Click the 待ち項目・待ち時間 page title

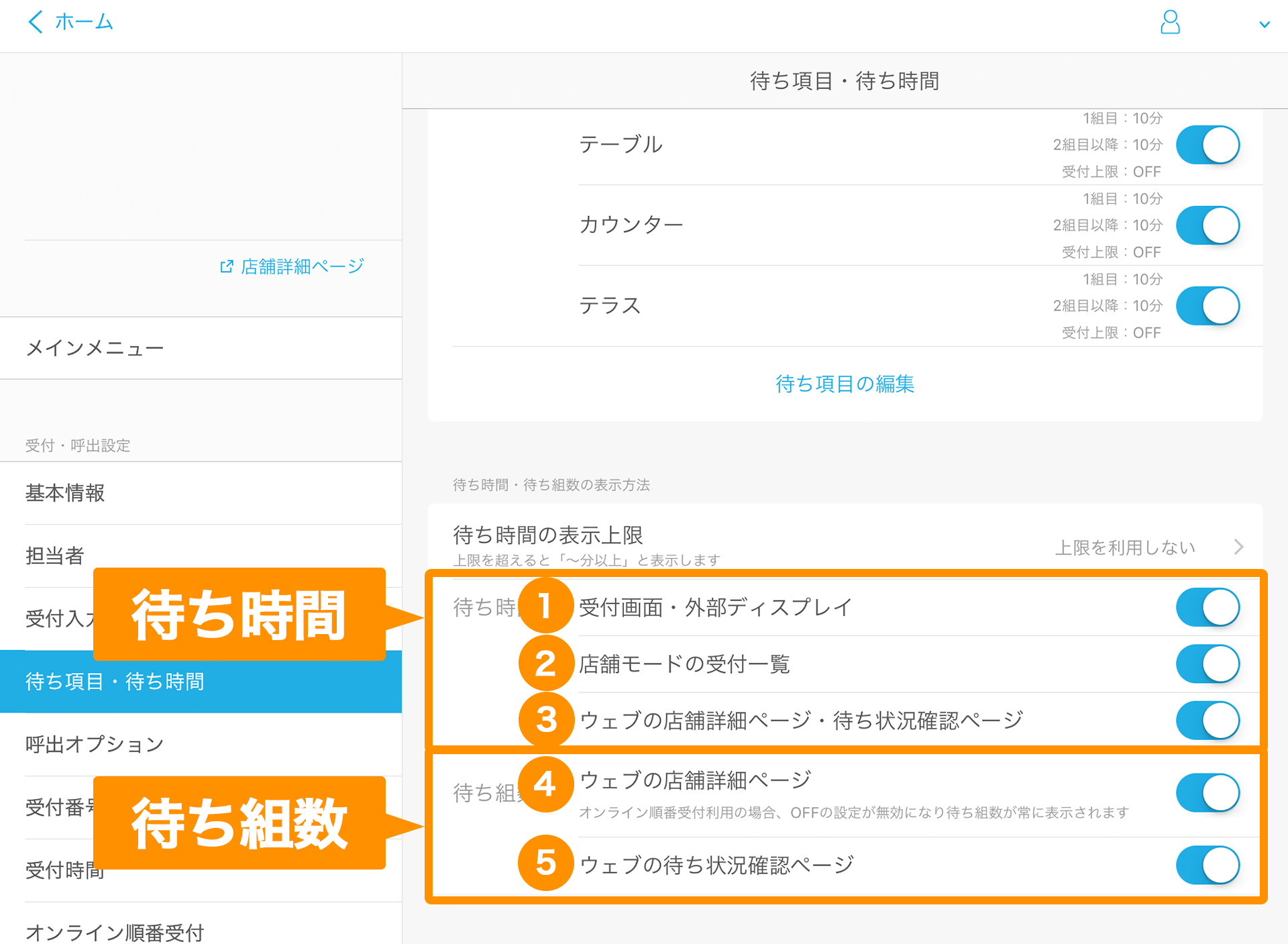point(845,81)
